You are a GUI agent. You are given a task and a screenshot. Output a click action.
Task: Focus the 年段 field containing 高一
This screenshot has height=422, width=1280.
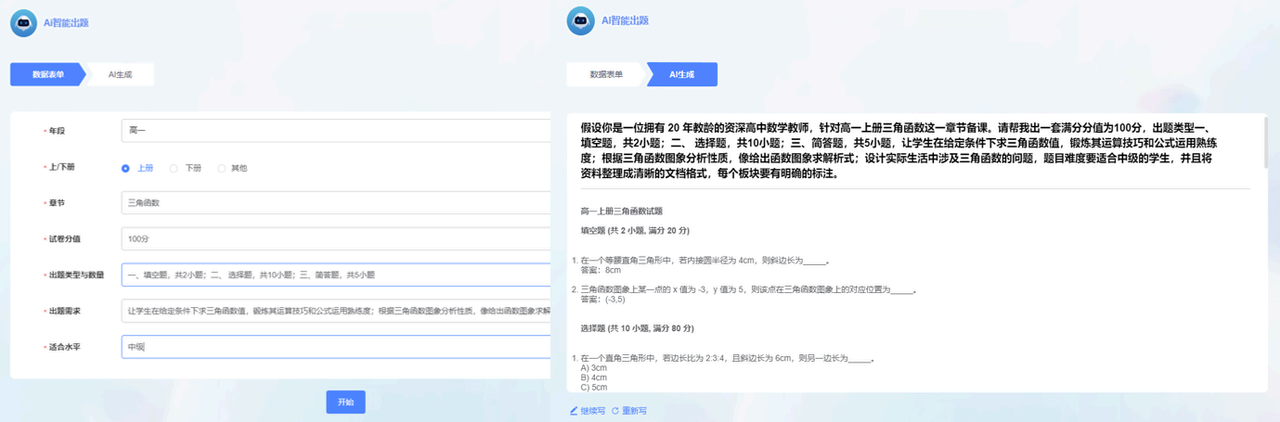[335, 131]
